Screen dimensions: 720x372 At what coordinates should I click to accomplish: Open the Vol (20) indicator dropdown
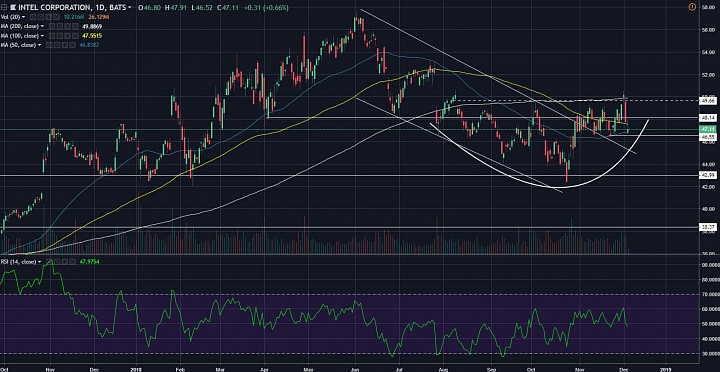(23, 17)
